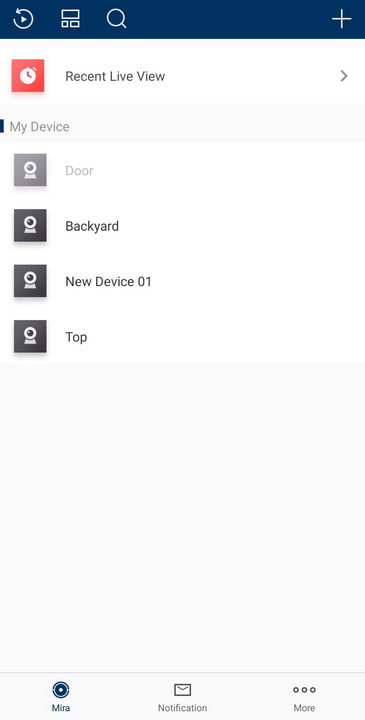Expand Recent Live View chevron arrow
The height and width of the screenshot is (720, 365).
[x=344, y=76]
